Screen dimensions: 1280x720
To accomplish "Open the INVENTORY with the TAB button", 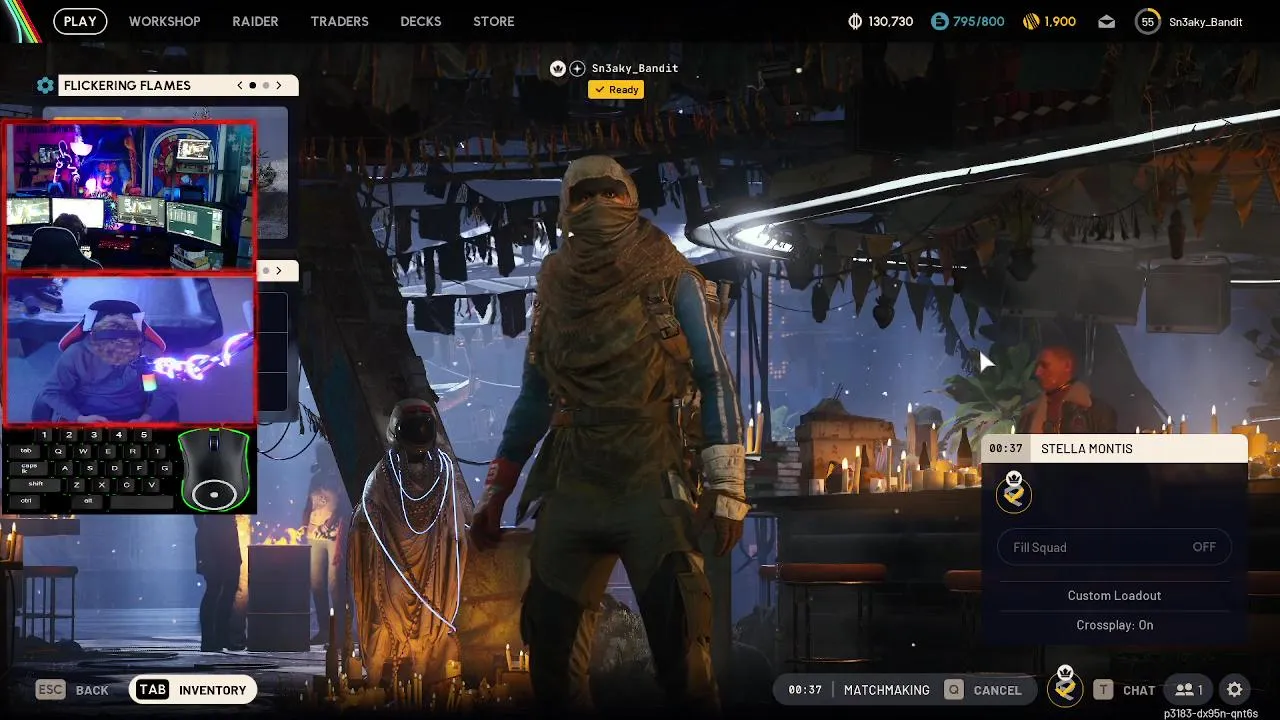I will (193, 689).
